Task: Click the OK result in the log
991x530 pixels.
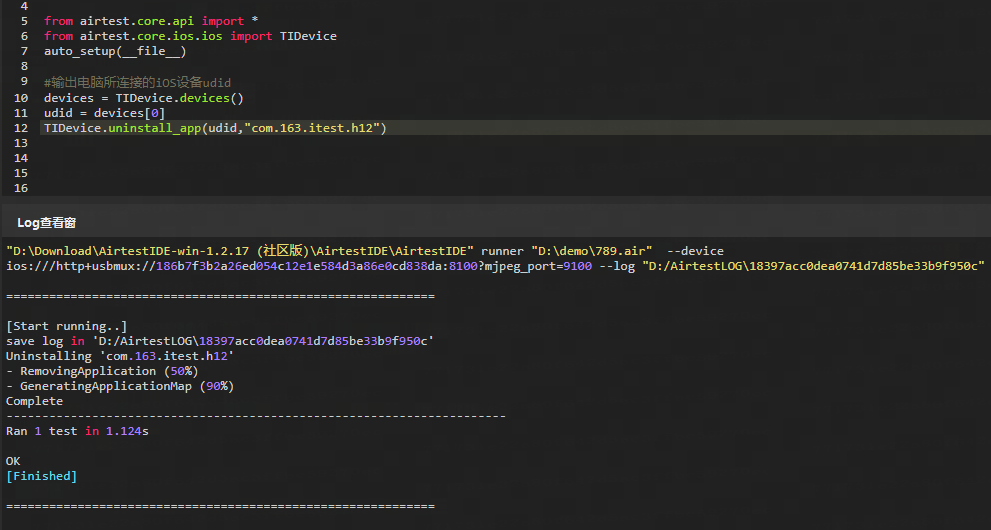Action: coord(13,461)
